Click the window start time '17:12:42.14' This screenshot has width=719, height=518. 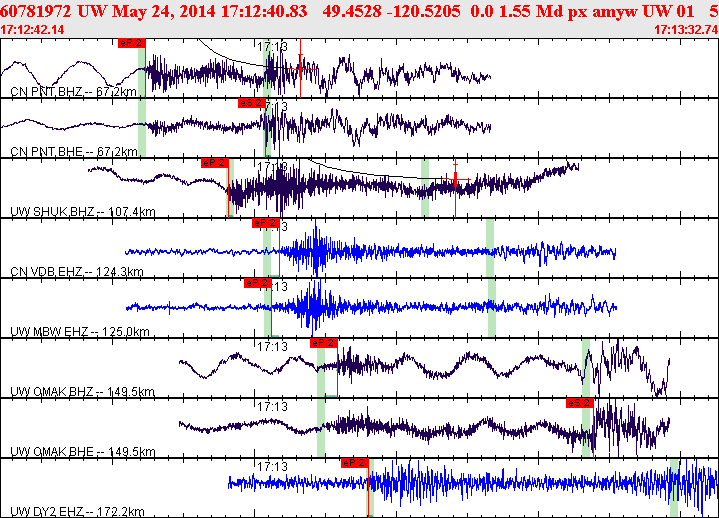point(32,30)
